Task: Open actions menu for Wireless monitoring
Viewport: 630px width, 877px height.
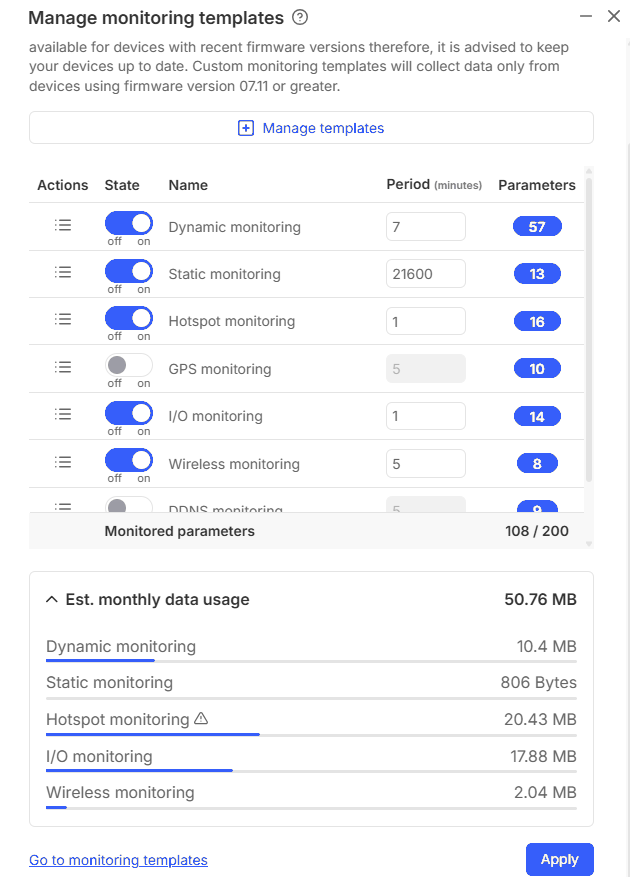Action: point(63,463)
